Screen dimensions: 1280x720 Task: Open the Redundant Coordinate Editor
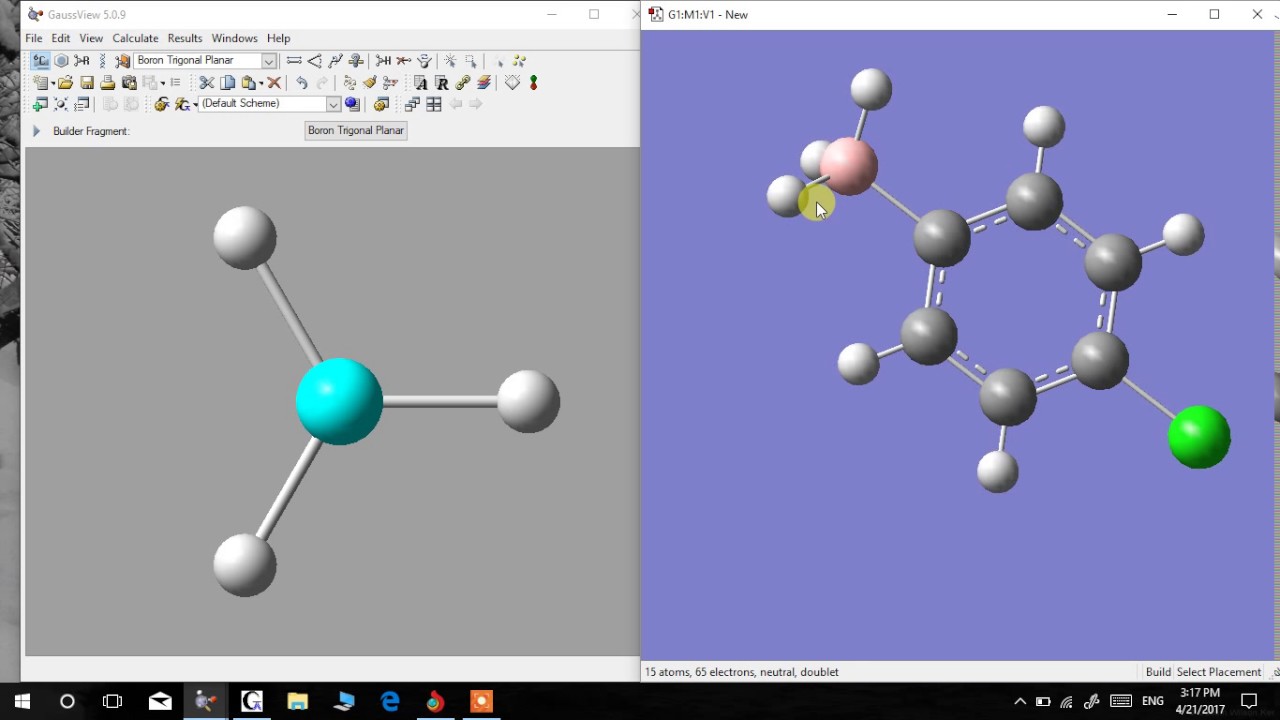click(441, 82)
